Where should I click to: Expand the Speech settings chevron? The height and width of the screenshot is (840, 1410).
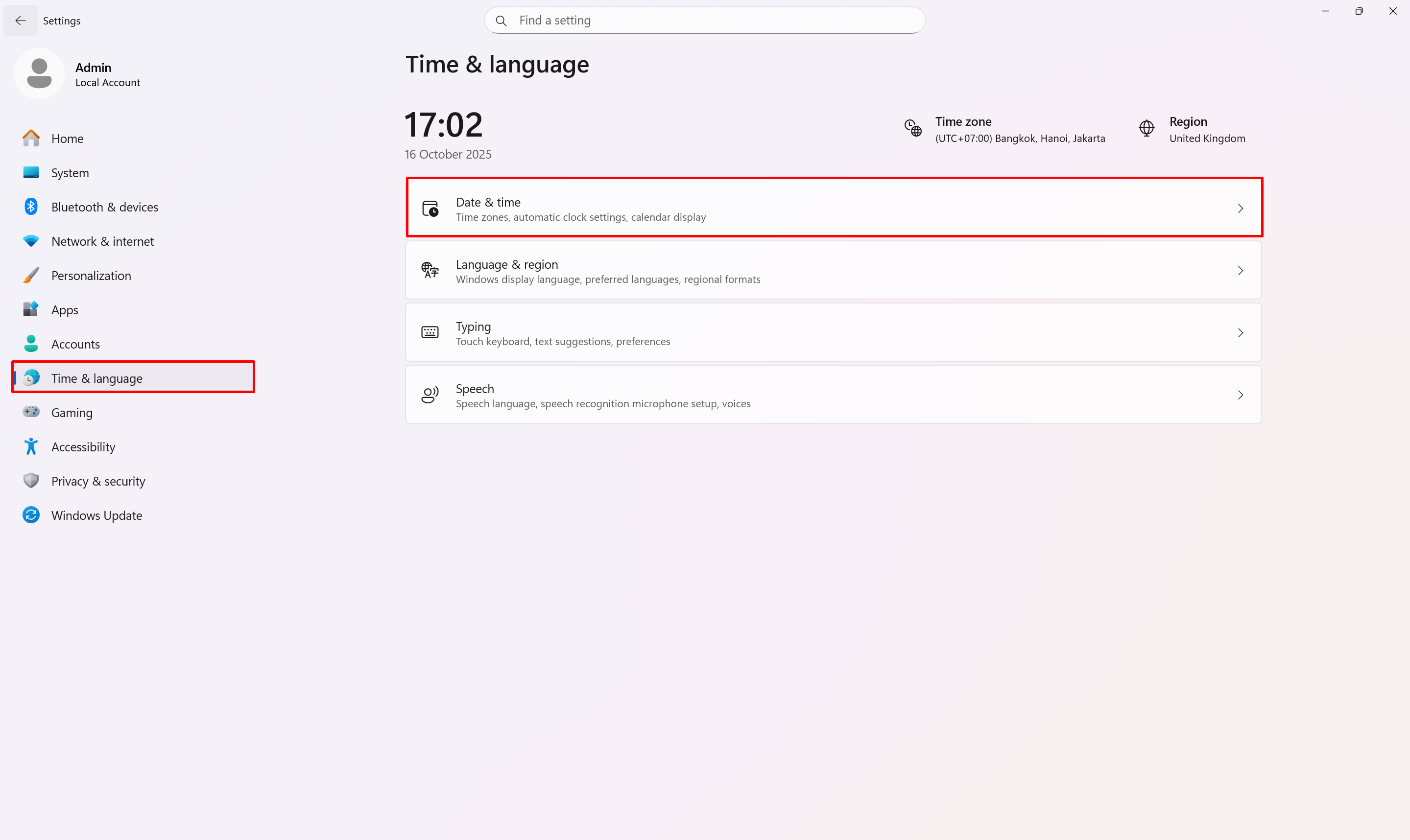pyautogui.click(x=1240, y=395)
